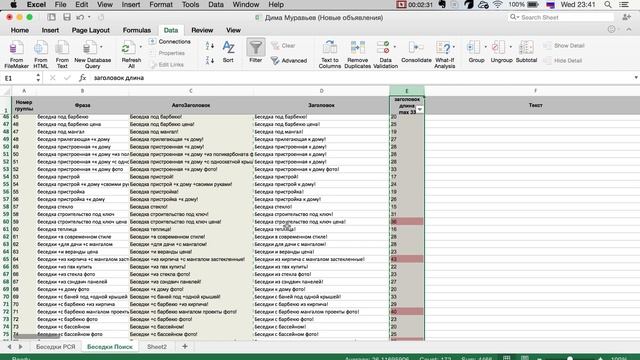Open the Sort dialog
This screenshot has width=640, height=360.
228,52
